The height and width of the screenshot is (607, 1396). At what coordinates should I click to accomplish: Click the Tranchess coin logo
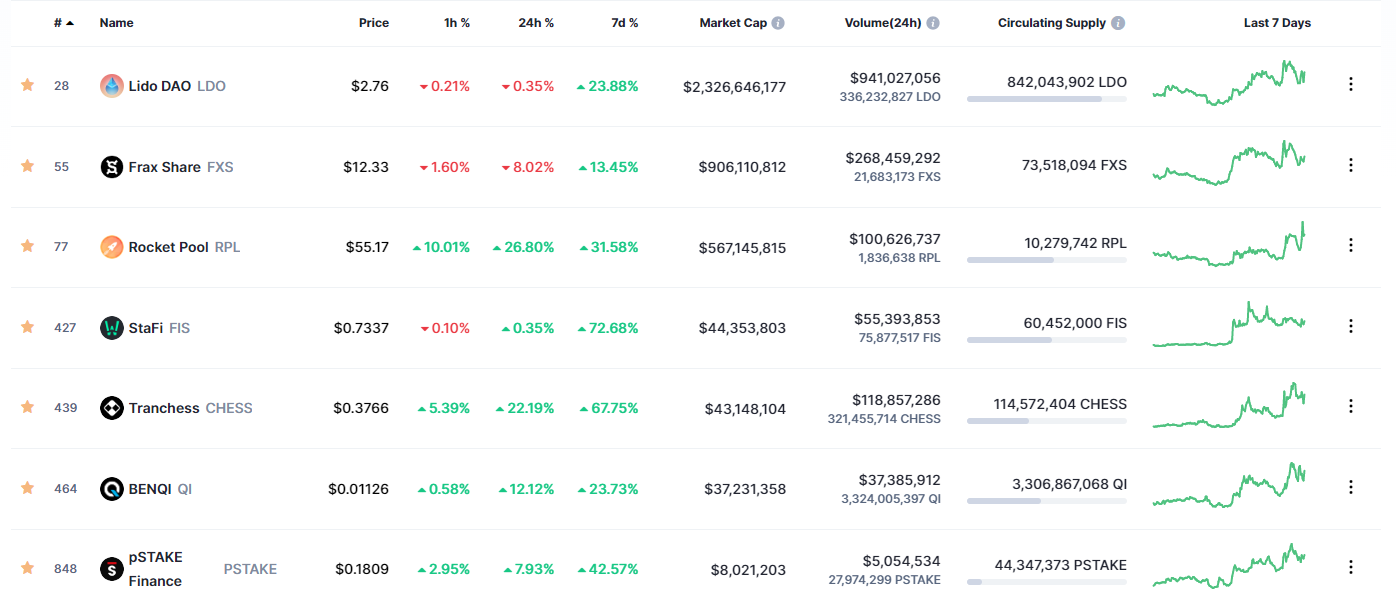pos(112,408)
